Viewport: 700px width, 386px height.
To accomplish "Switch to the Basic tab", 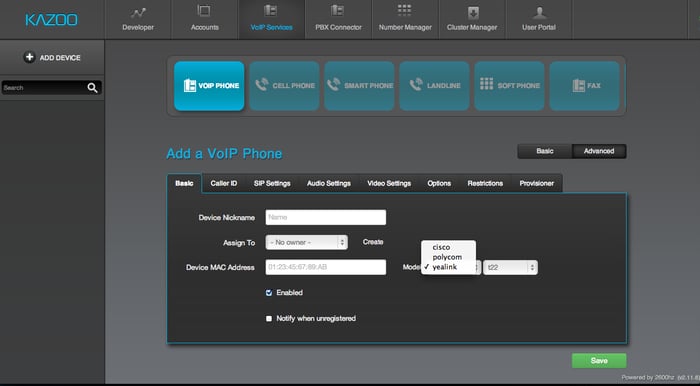I will tap(184, 183).
